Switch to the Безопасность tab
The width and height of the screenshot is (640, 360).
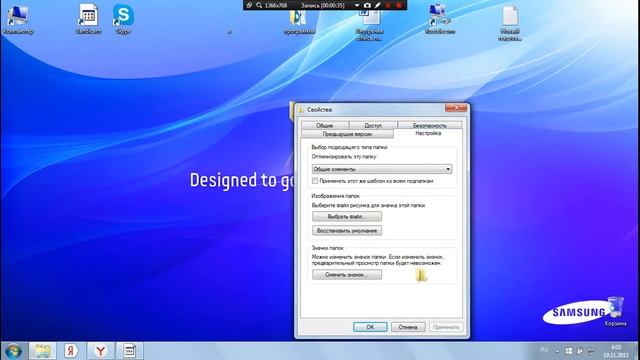429,125
